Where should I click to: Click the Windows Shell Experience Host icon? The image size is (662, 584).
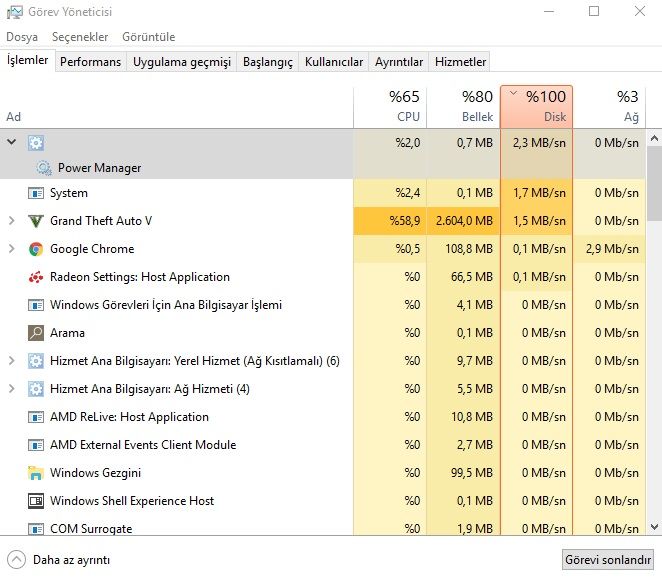coord(36,501)
